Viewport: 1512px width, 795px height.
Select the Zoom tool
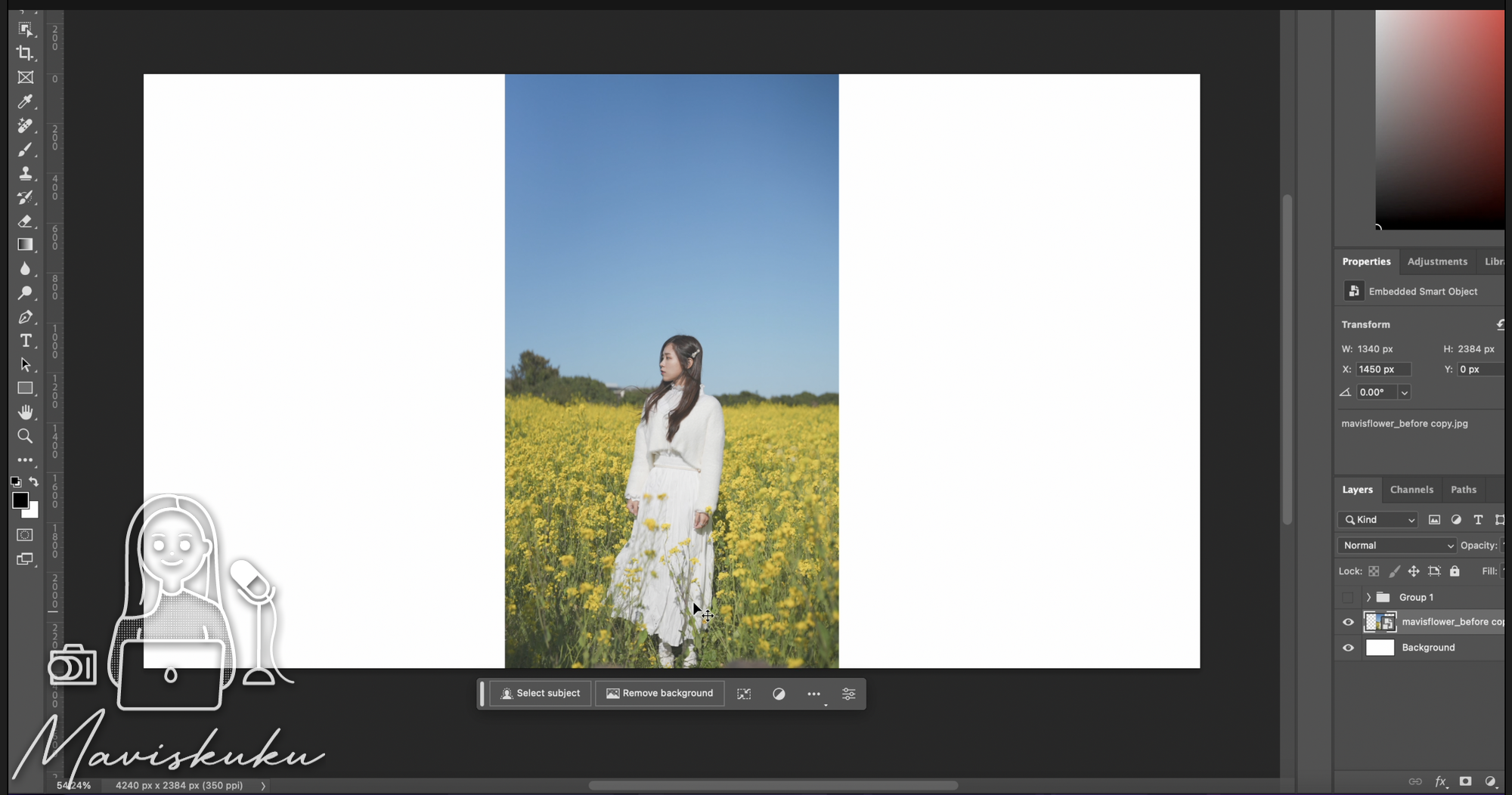pyautogui.click(x=25, y=436)
